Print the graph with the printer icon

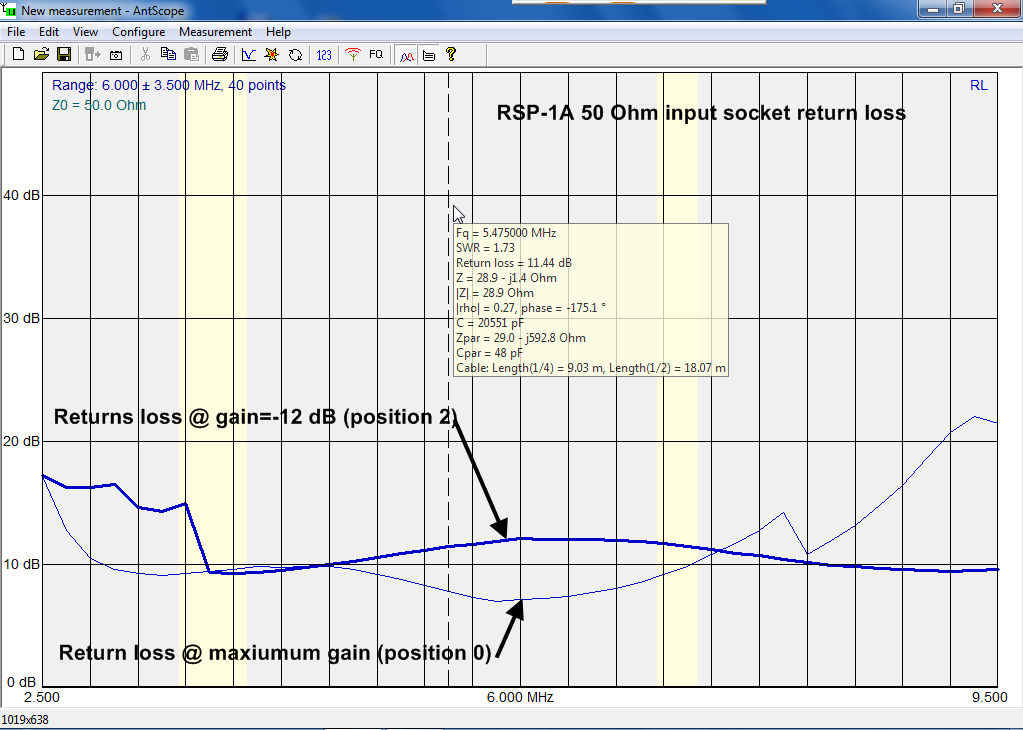[x=220, y=55]
